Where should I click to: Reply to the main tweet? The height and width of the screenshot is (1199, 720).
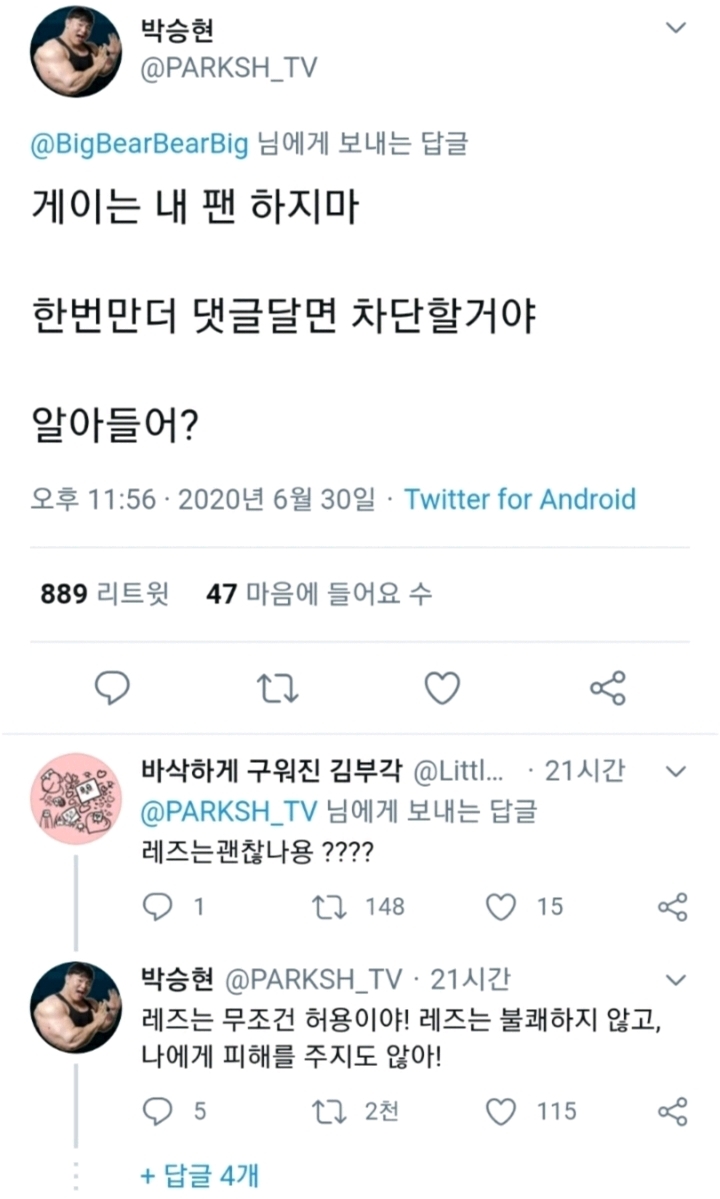coord(112,687)
